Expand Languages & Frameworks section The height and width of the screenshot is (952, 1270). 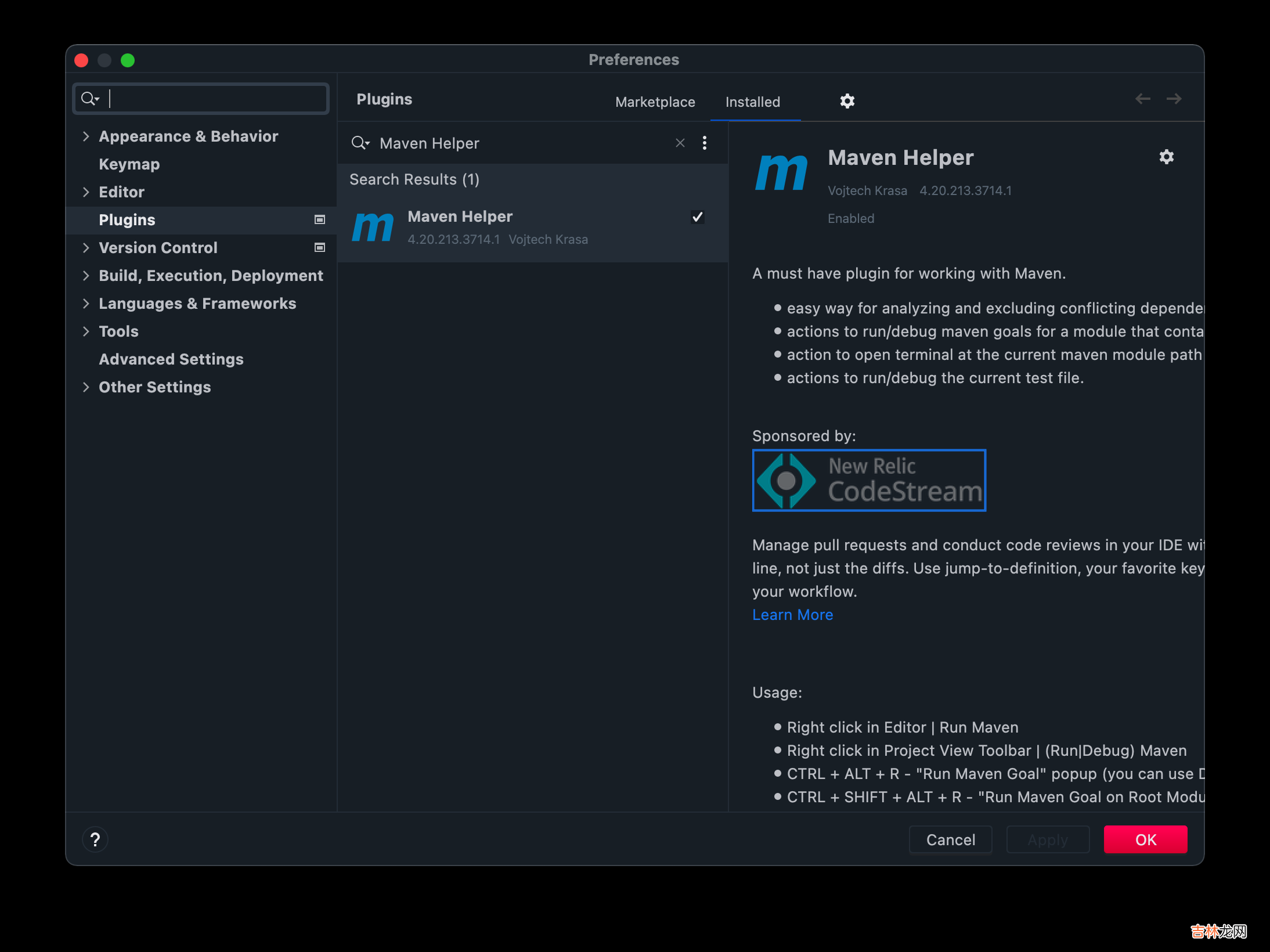pos(86,304)
